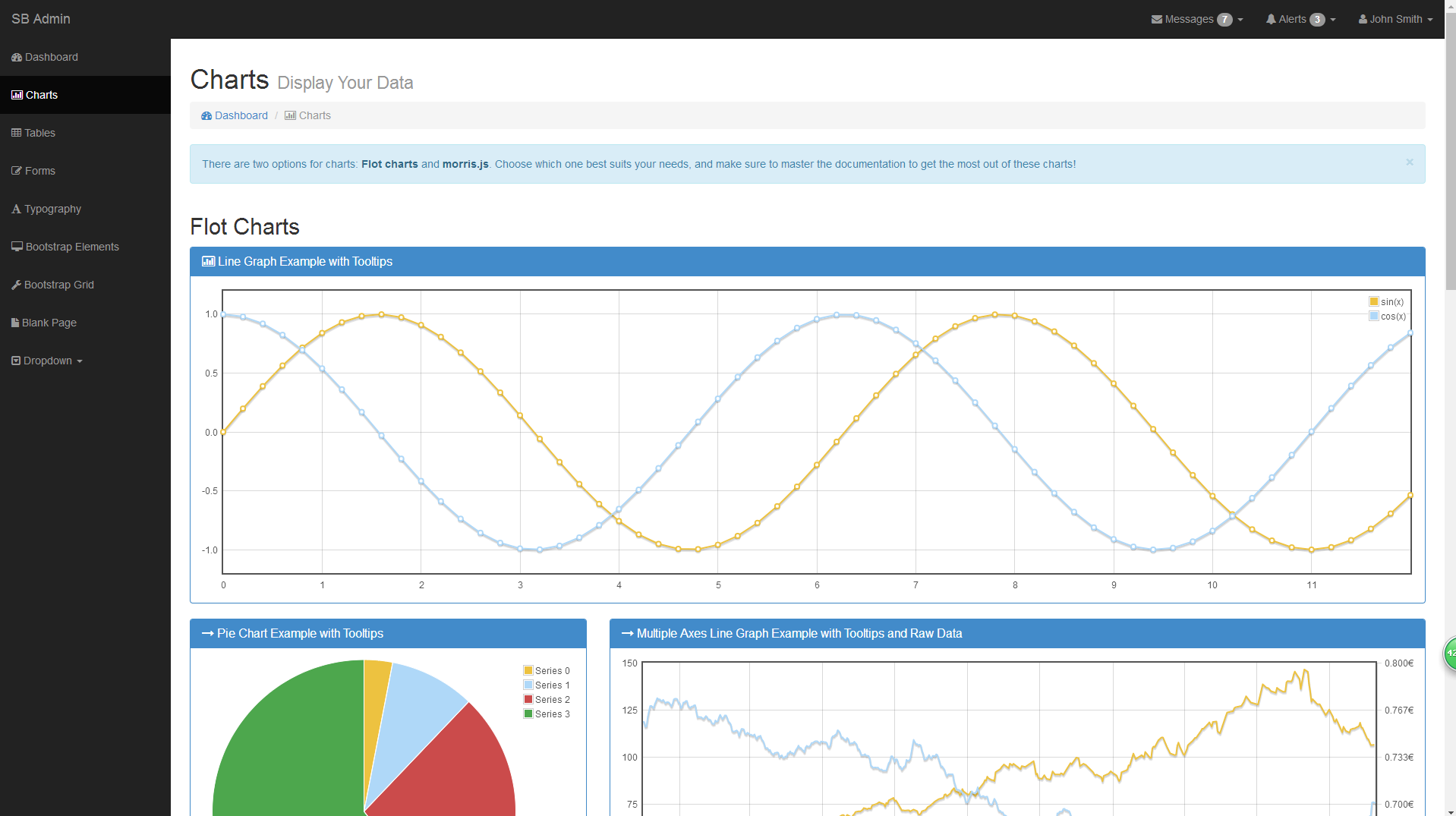This screenshot has height=816, width=1456.
Task: Click the breadcrumb Charts bar icon
Action: tap(290, 115)
